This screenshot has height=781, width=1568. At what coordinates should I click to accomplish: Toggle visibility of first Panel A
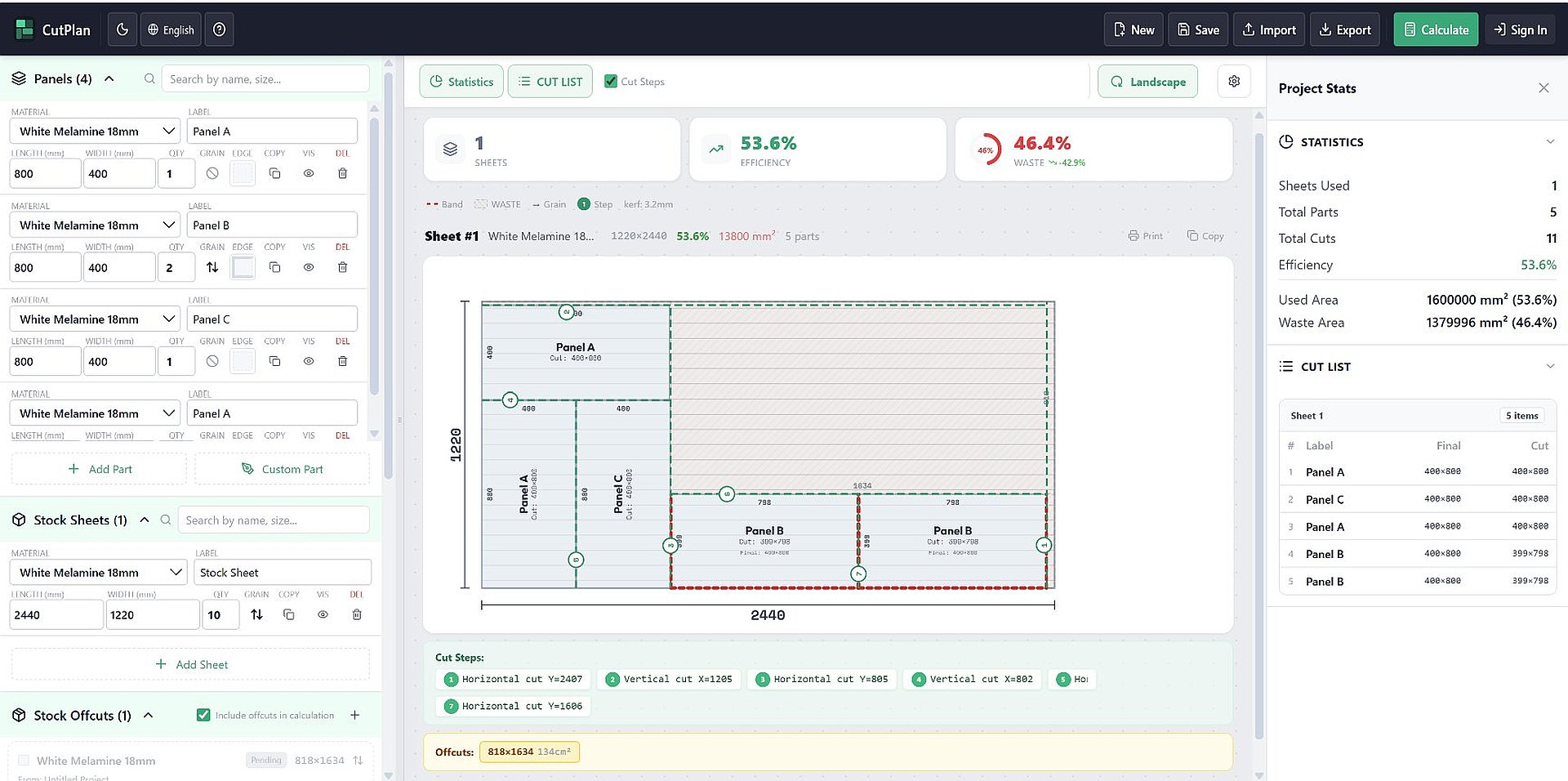[x=309, y=173]
